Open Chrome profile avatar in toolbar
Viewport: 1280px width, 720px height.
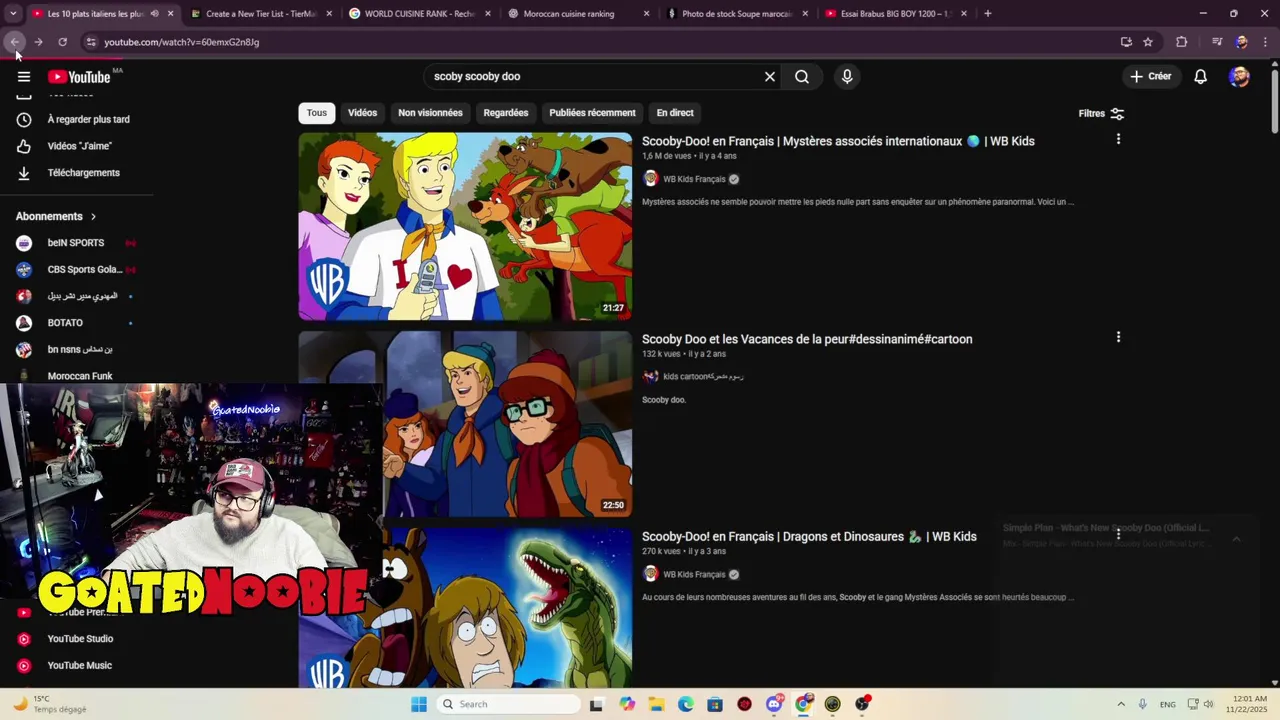point(1241,42)
